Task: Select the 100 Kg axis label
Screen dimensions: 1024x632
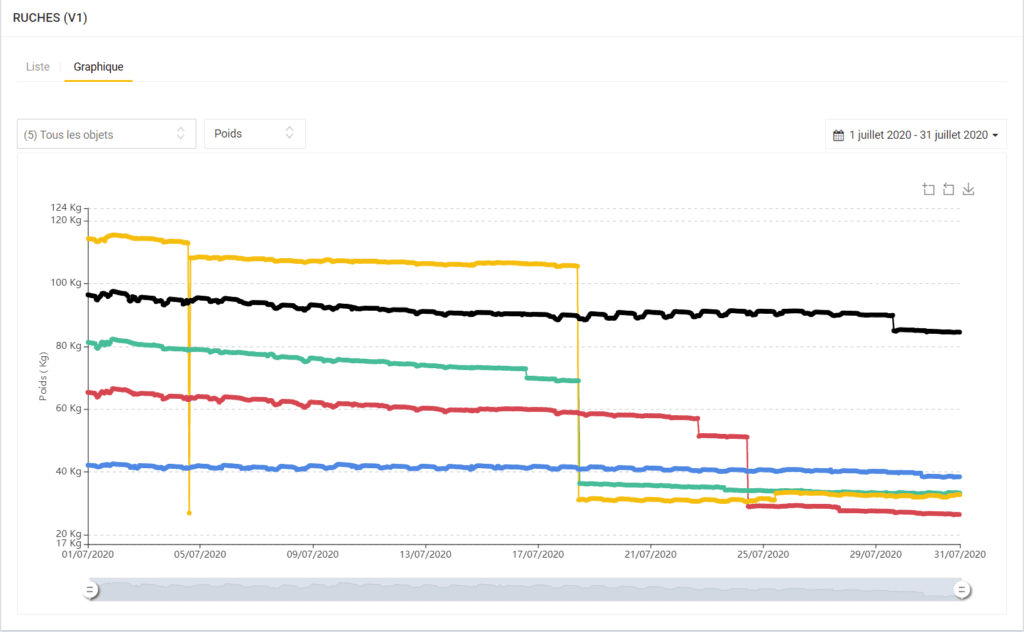Action: pos(66,283)
